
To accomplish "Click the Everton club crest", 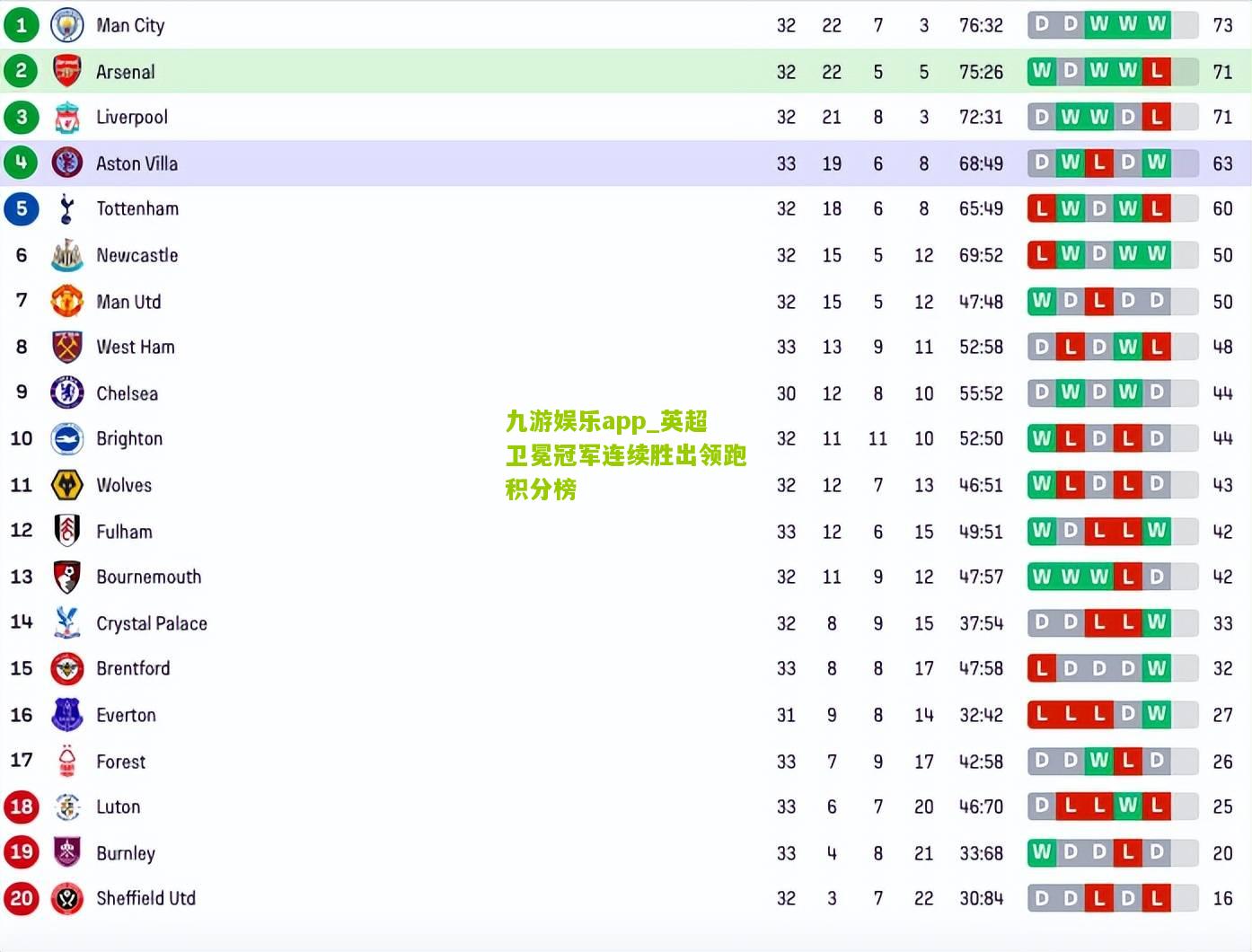I will [x=67, y=715].
